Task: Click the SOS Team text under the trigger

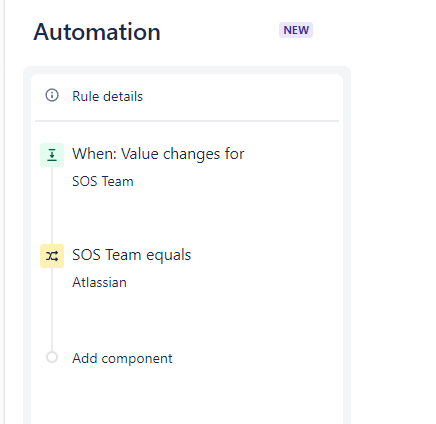Action: [x=103, y=182]
